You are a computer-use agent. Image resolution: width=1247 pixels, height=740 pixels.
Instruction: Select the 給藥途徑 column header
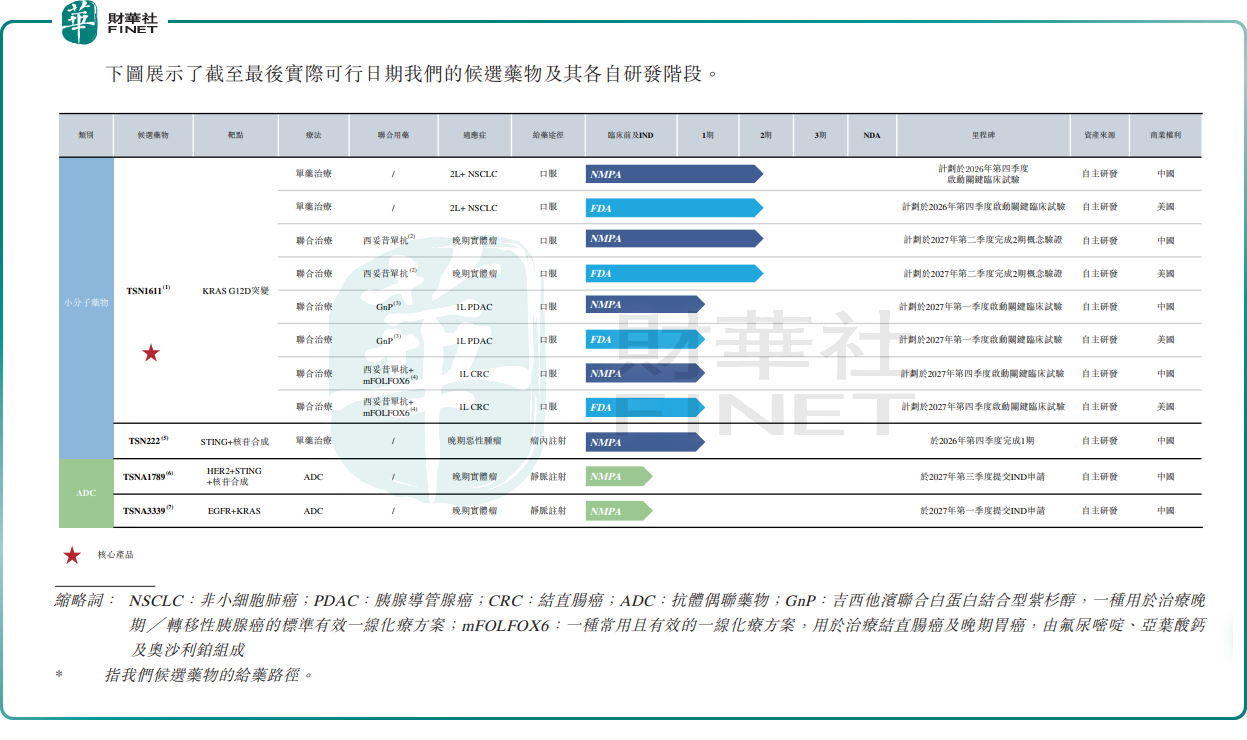coord(548,135)
